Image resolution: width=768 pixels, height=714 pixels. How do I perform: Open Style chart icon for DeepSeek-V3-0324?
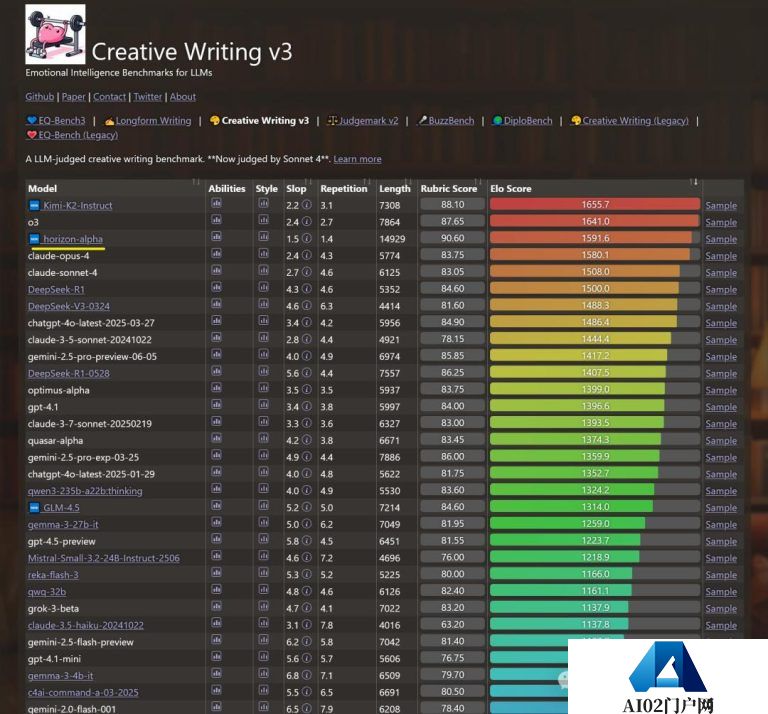pyautogui.click(x=264, y=304)
